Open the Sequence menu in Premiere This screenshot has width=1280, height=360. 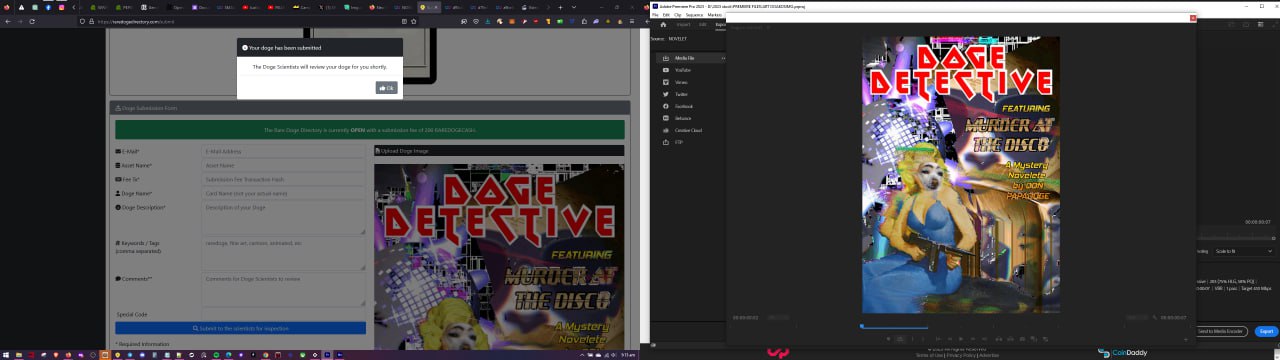[x=694, y=15]
